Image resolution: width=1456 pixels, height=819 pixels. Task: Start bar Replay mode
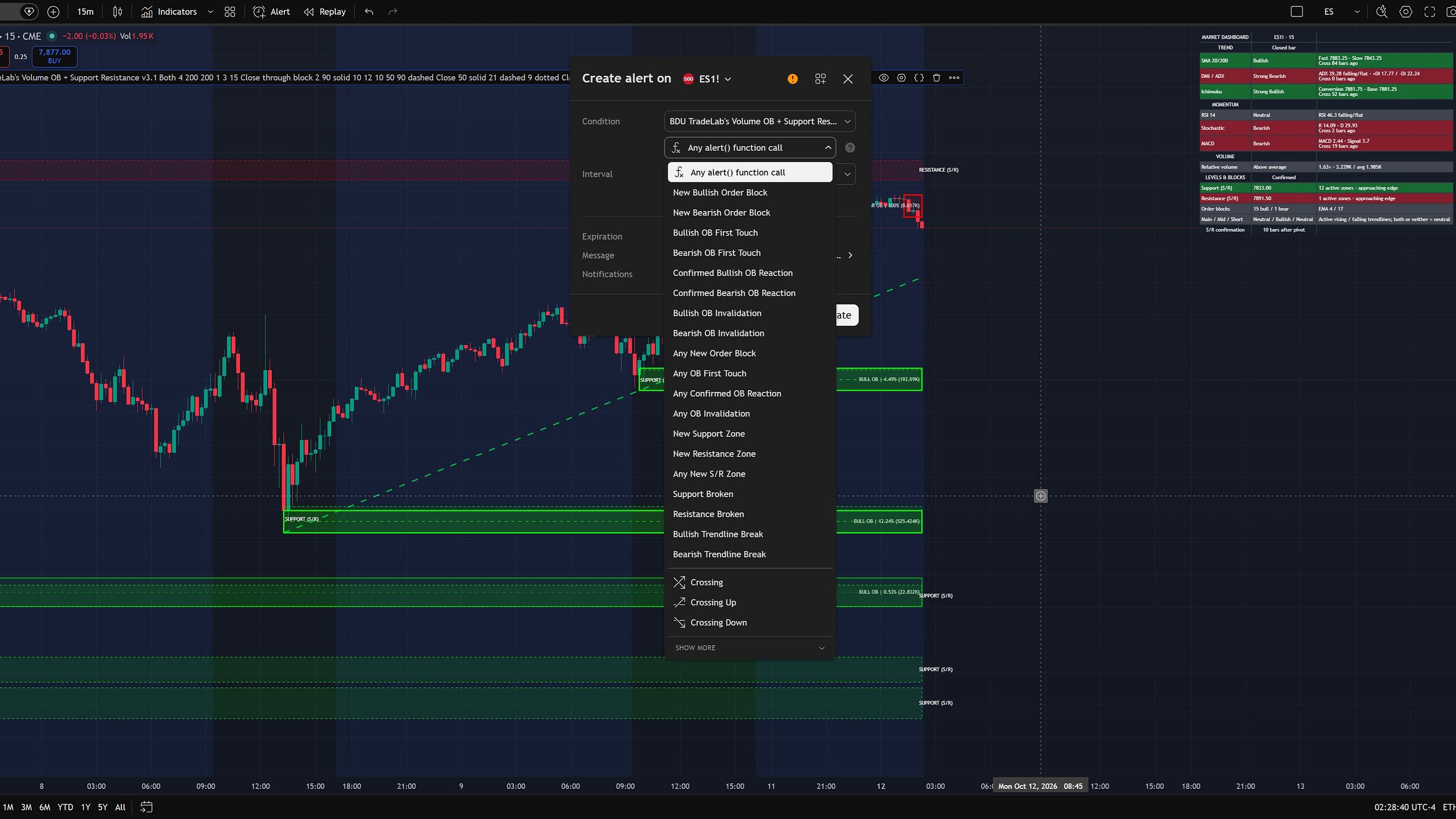[325, 11]
